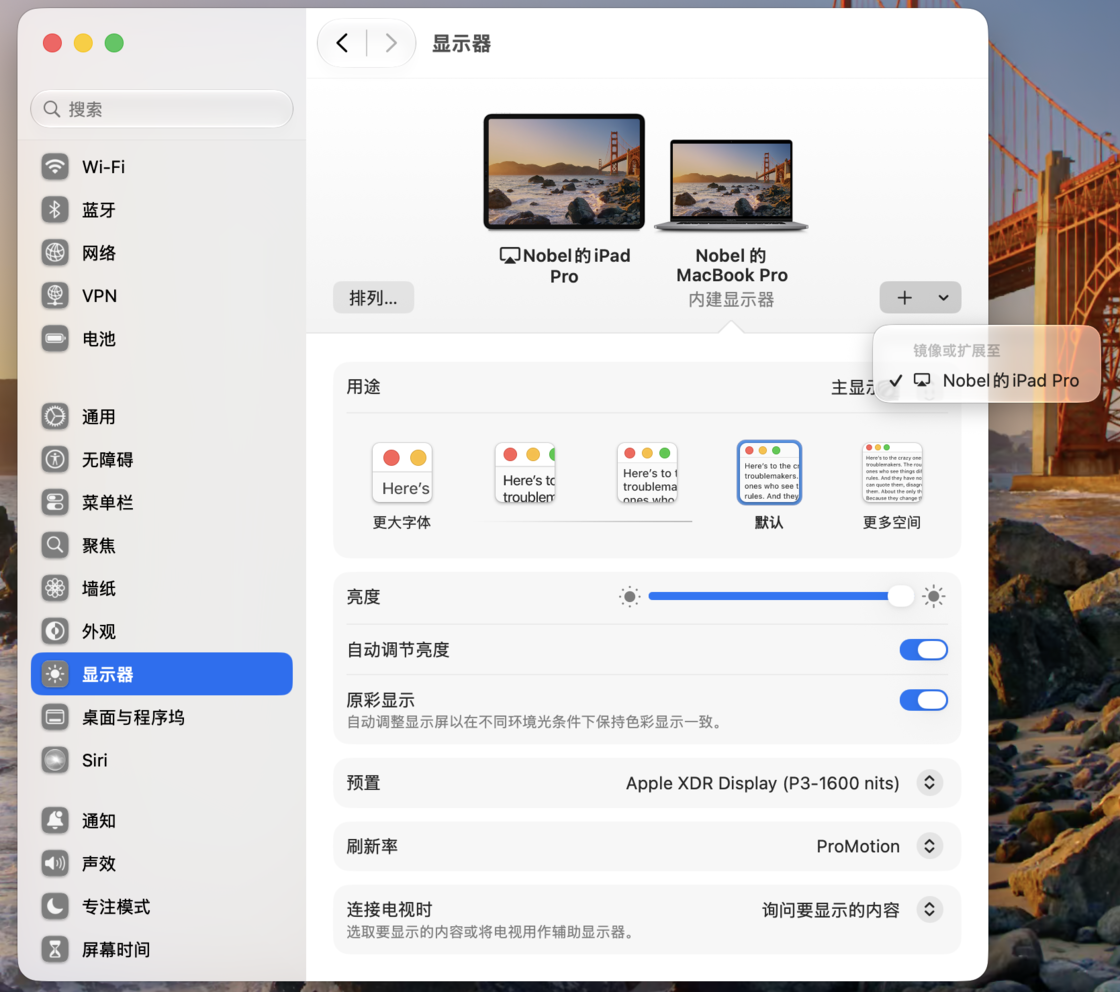The image size is (1120, 992).
Task: Click the 无障碍 accessibility icon
Action: 55,459
